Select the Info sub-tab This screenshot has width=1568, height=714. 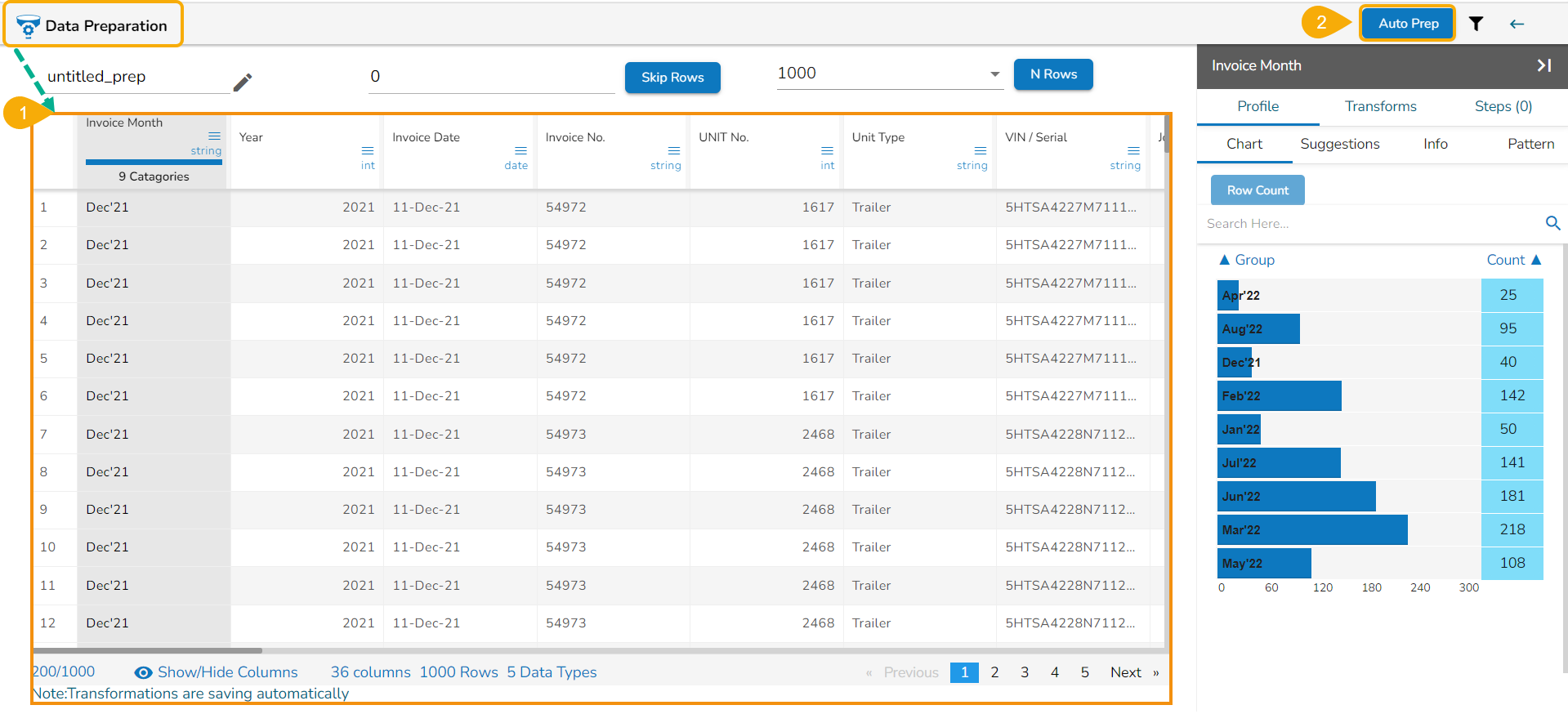(1435, 144)
